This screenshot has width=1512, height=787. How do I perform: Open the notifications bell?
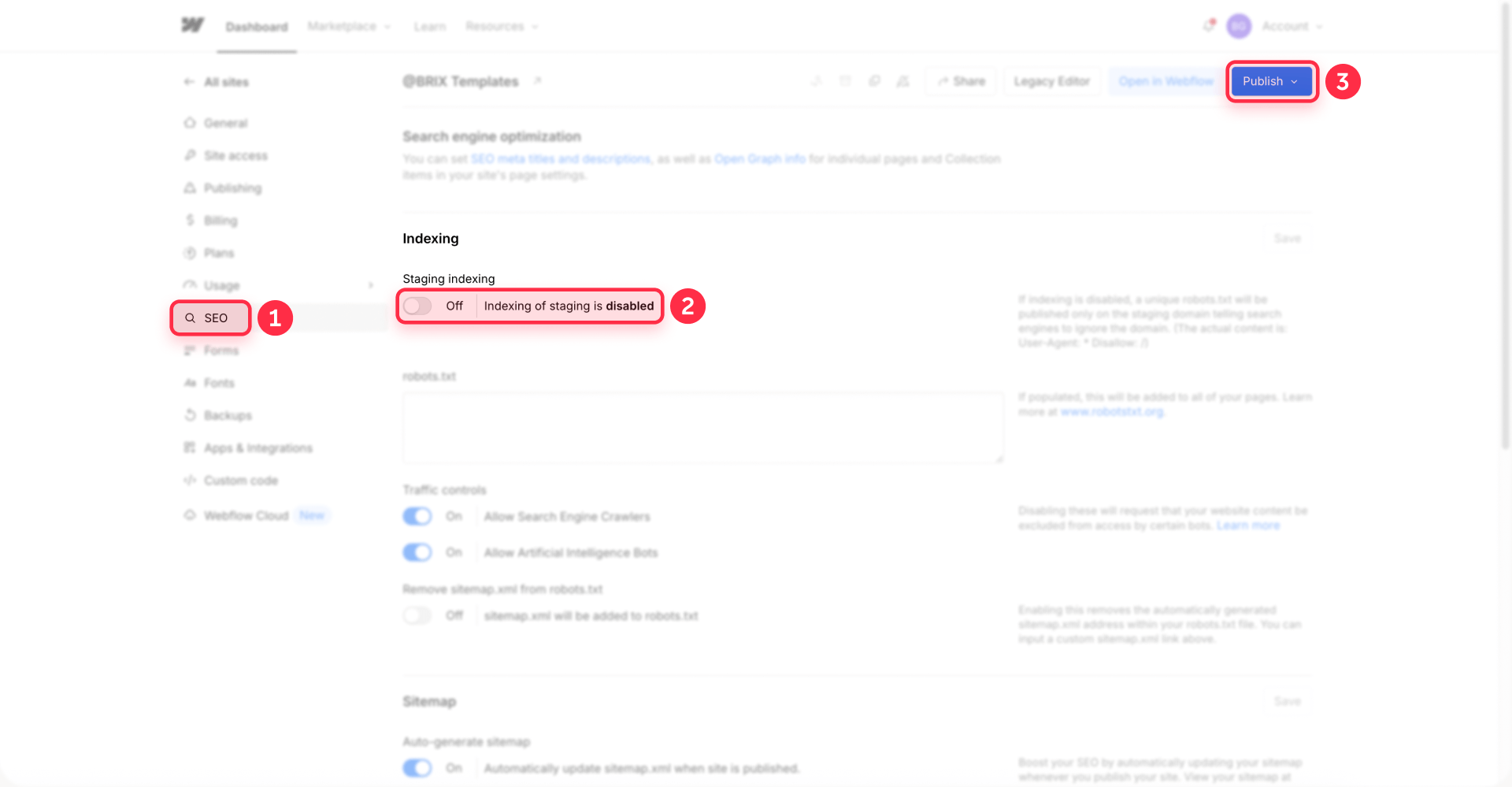click(x=1208, y=25)
